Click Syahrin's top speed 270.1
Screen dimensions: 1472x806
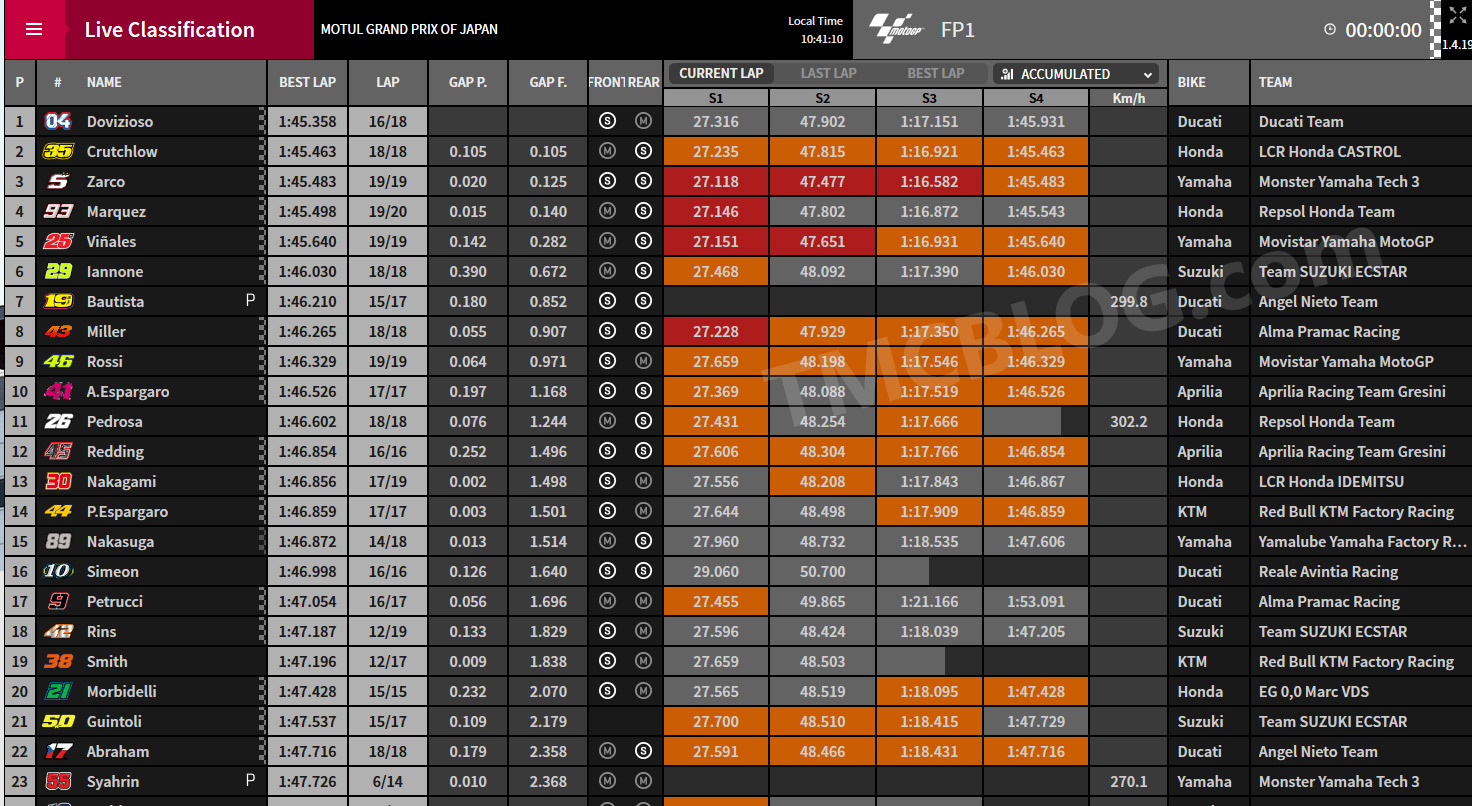[x=1128, y=781]
